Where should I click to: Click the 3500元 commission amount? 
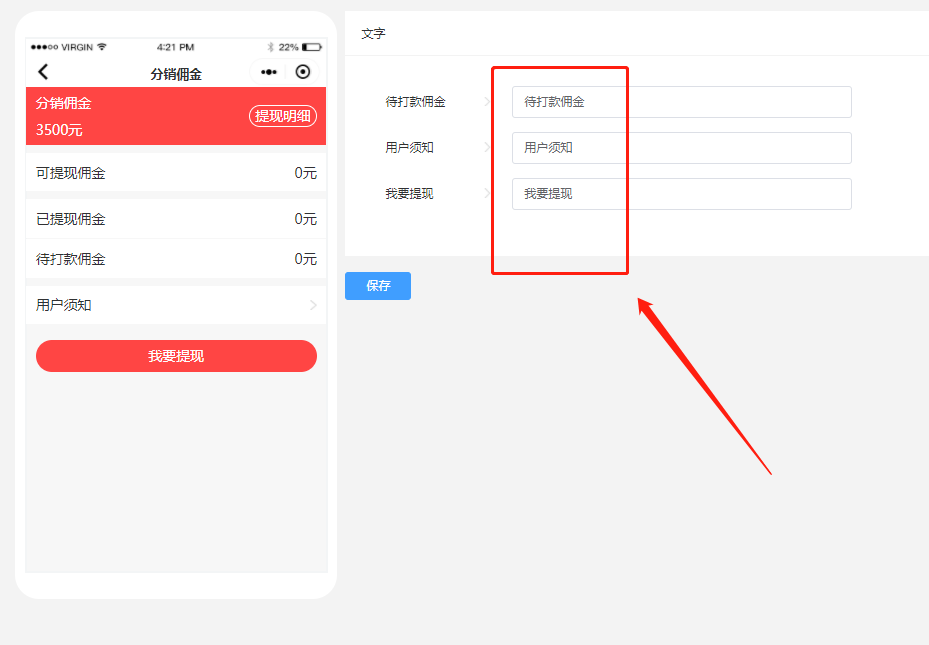(x=59, y=130)
